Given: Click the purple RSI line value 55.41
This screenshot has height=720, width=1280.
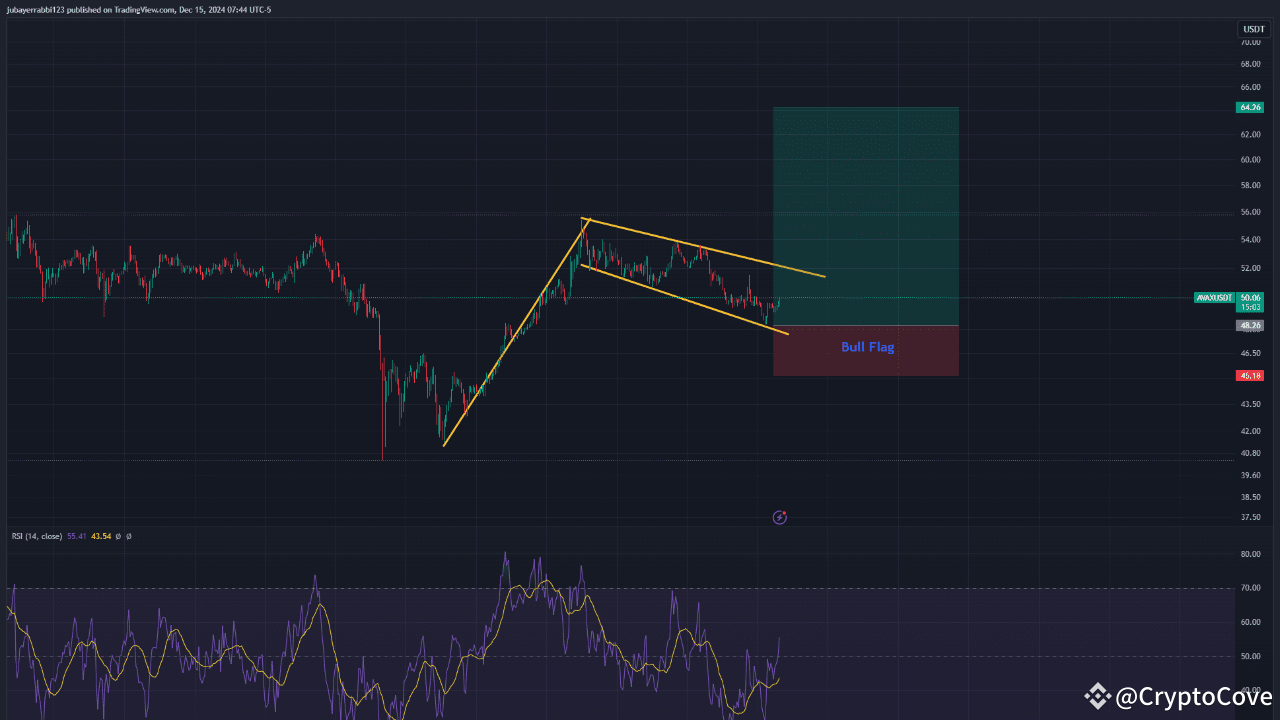Looking at the screenshot, I should pos(76,536).
